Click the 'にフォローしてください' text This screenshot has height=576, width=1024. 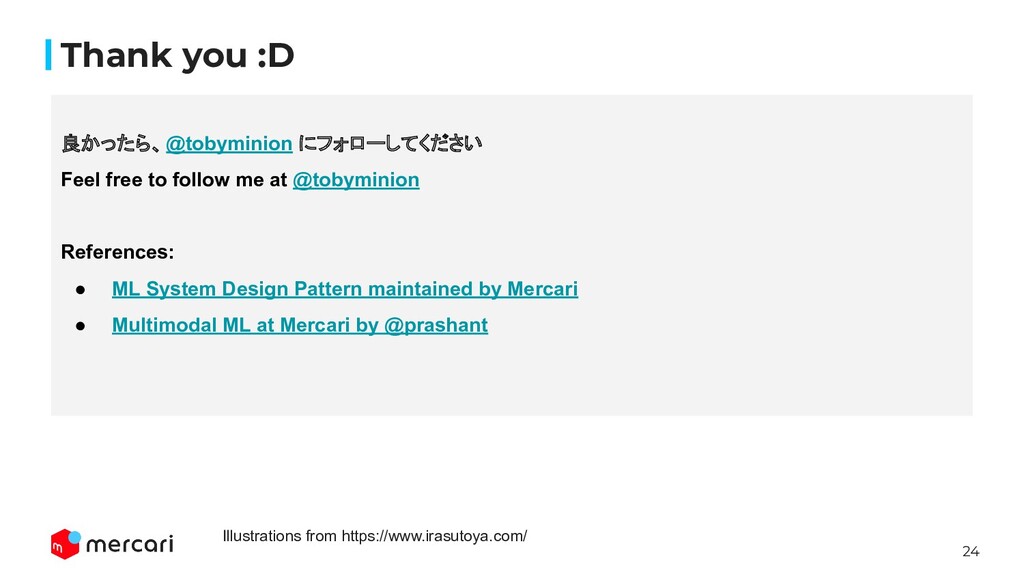390,144
